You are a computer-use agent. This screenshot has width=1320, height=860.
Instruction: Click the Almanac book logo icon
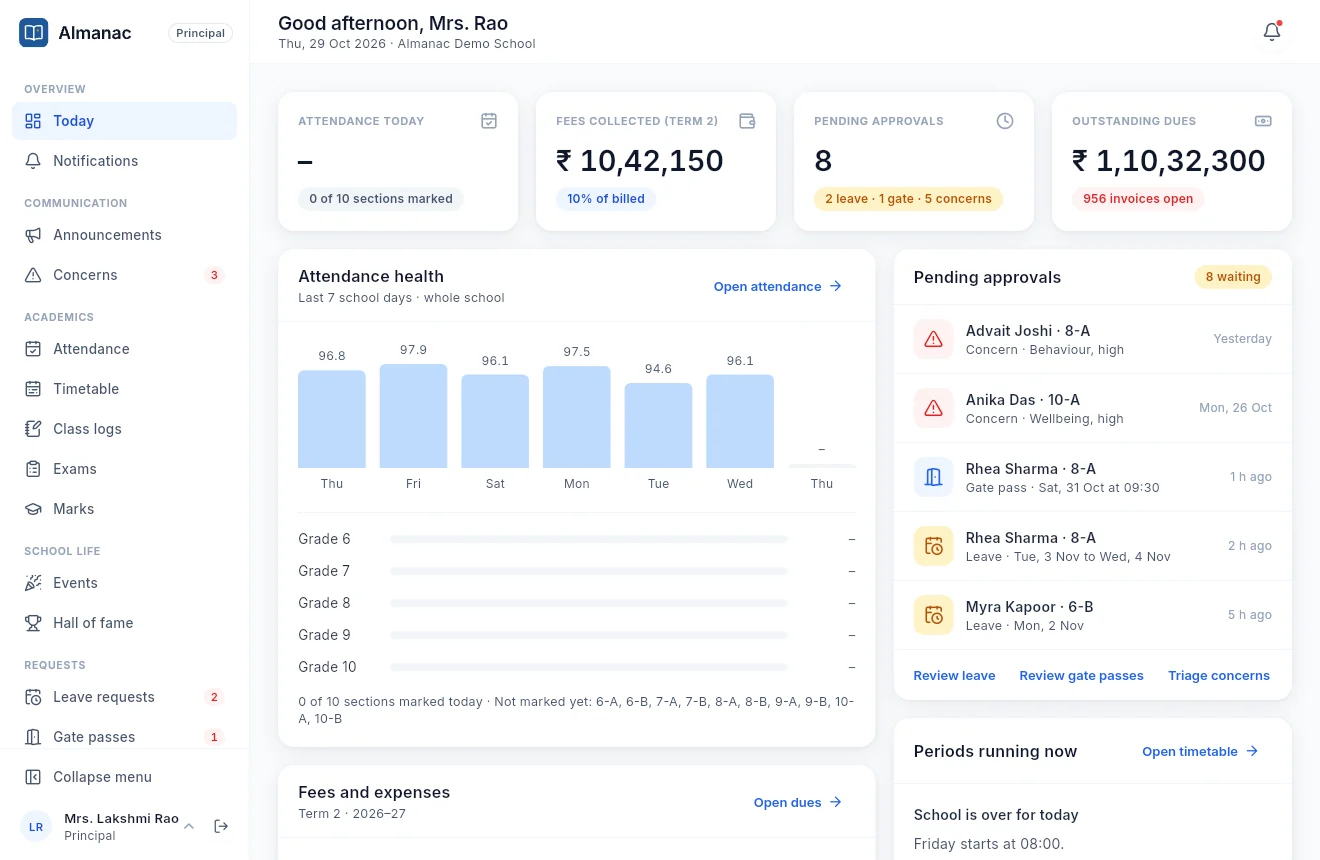point(33,33)
